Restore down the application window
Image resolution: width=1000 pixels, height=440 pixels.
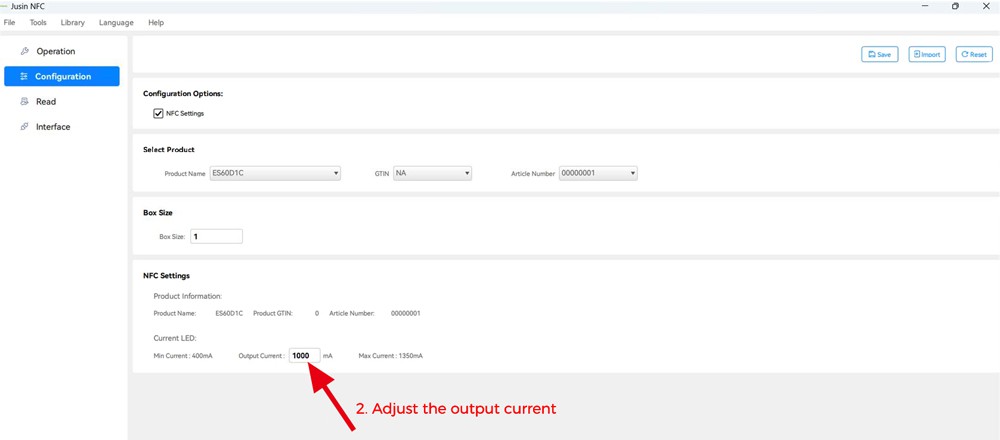(x=955, y=6)
